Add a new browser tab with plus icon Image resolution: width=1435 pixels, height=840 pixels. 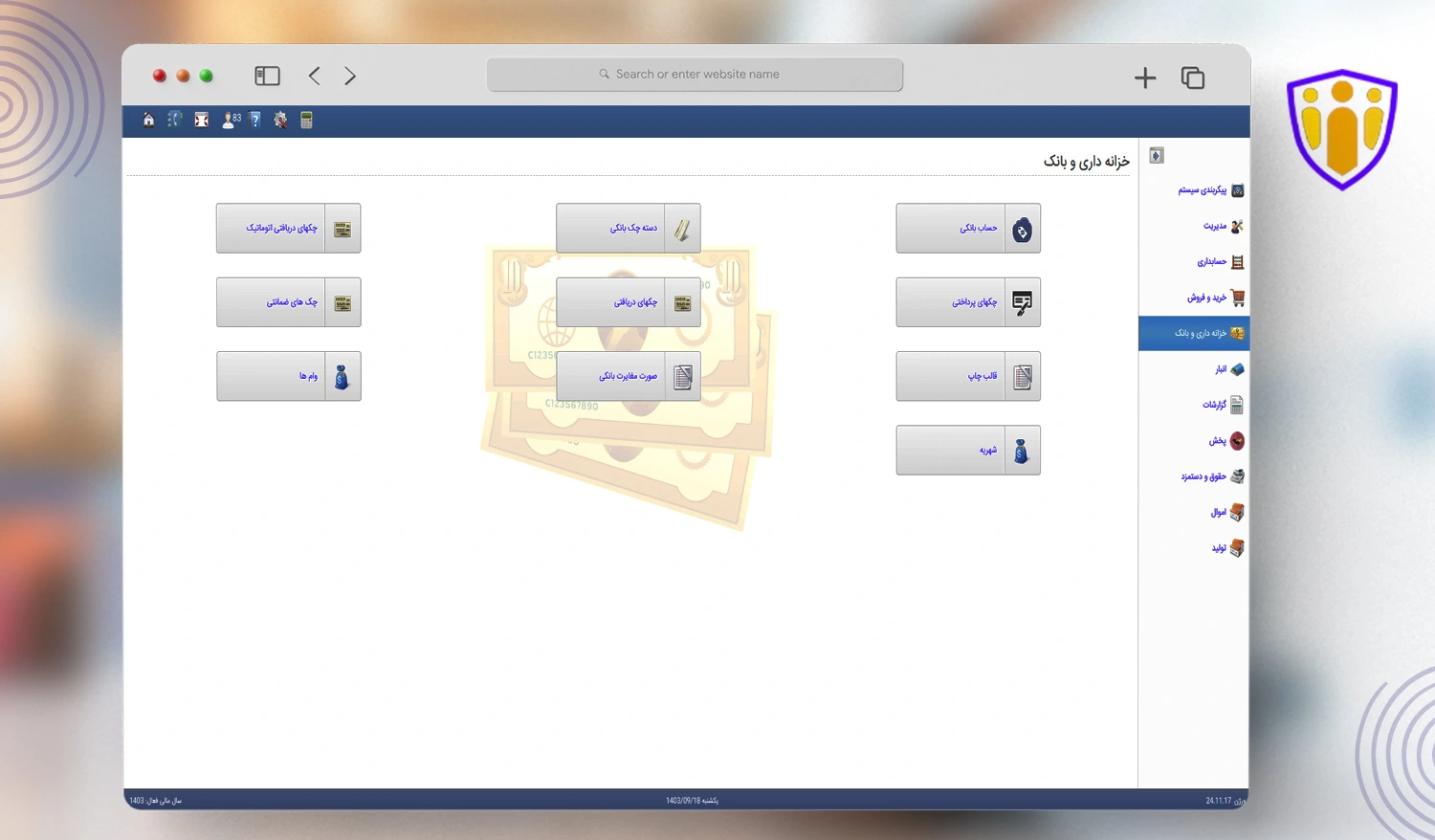[1145, 77]
